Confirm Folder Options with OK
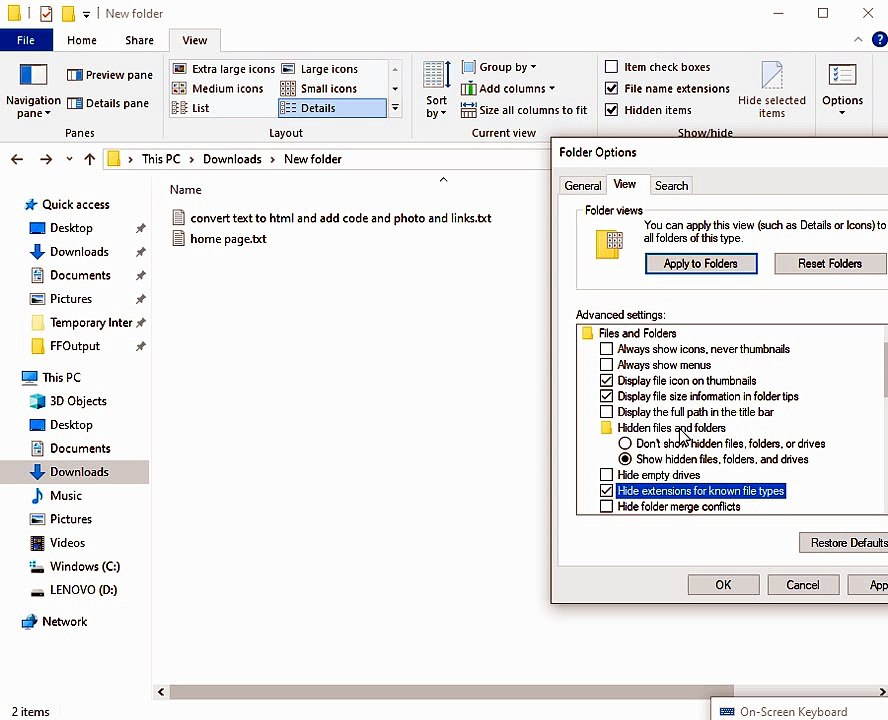888x720 pixels. tap(723, 585)
